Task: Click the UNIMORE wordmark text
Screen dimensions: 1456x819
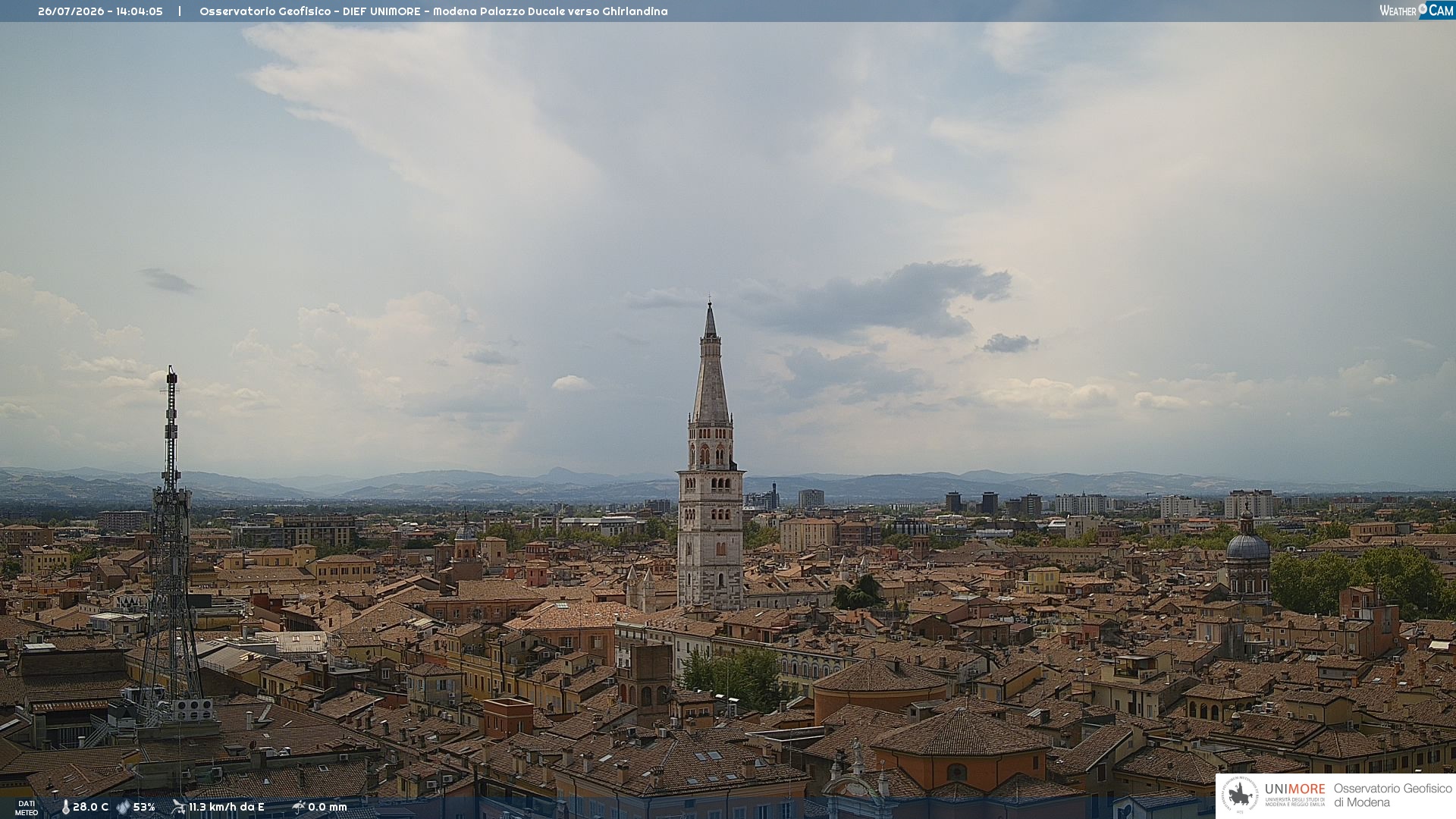Action: [x=1294, y=789]
